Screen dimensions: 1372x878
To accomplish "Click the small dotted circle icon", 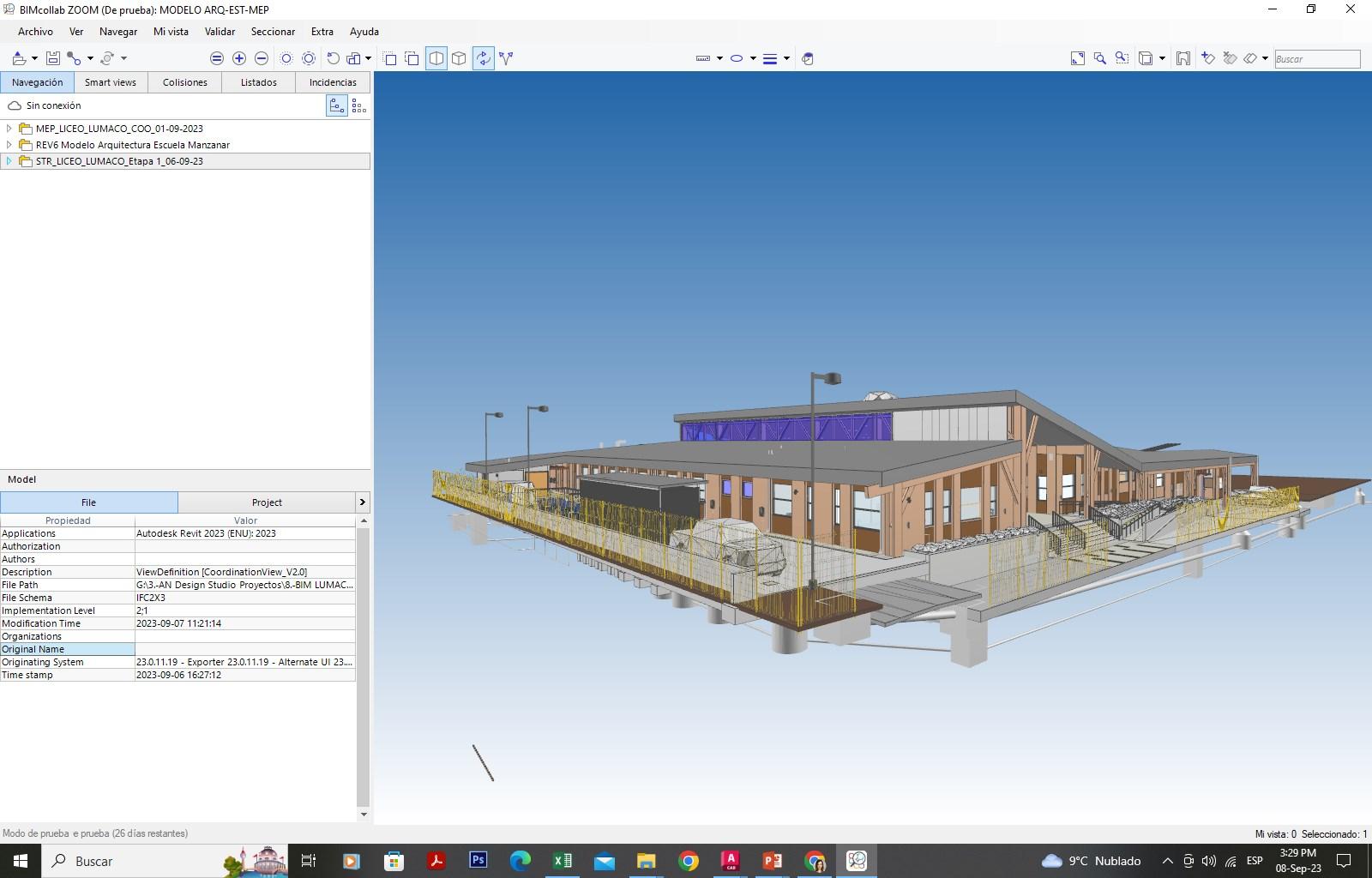I will pos(286,58).
